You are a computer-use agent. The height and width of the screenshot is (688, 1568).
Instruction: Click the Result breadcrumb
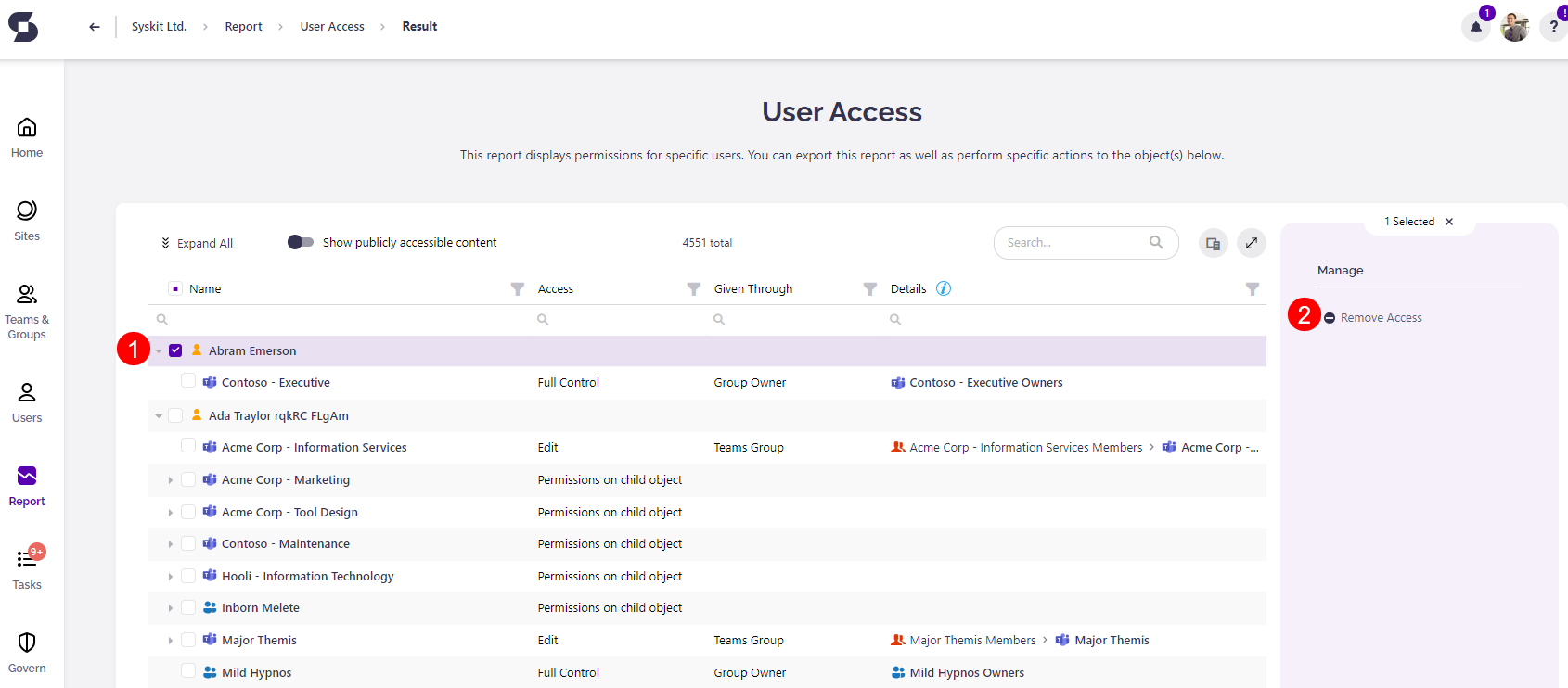tap(419, 26)
